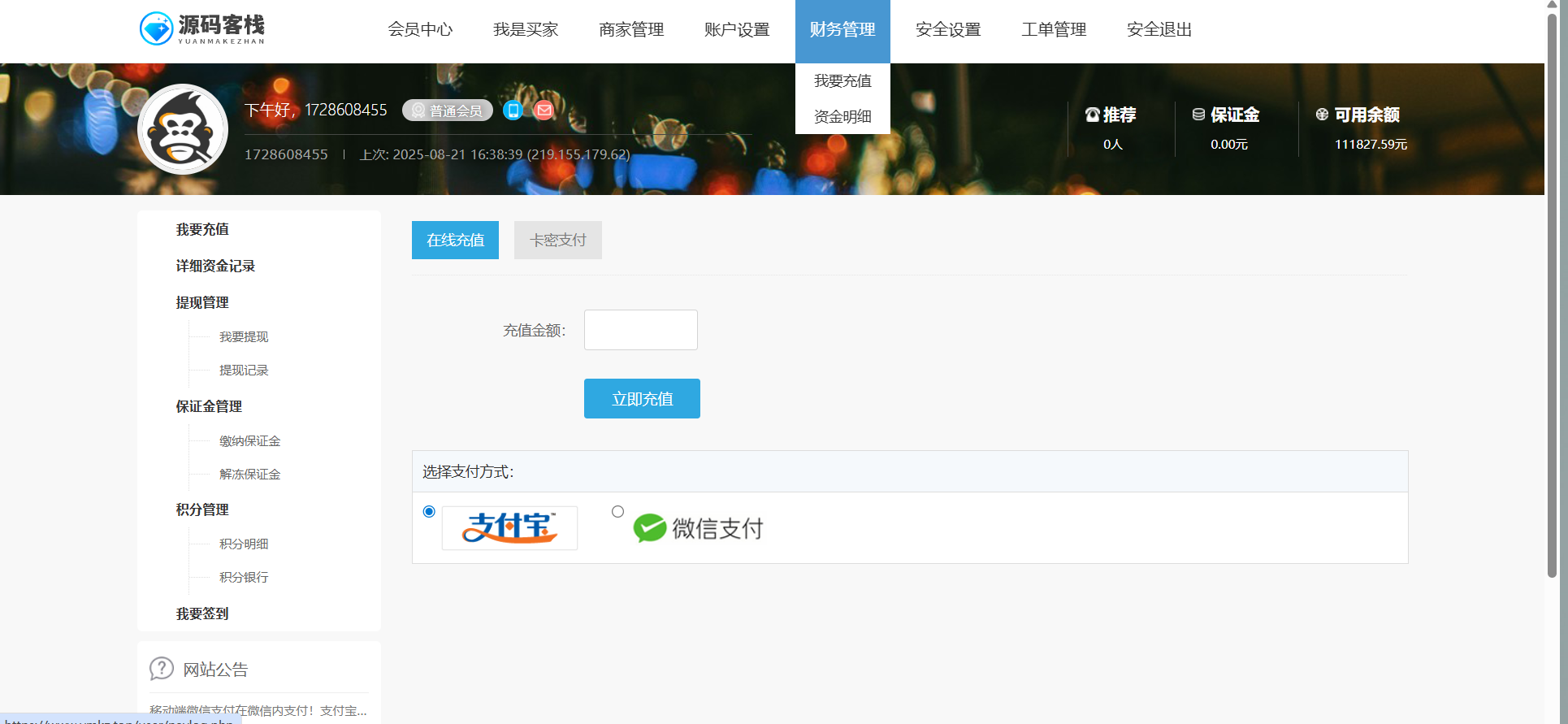Choose 我要充值 from the dropdown menu
This screenshot has height=724, width=1568.
[x=842, y=80]
